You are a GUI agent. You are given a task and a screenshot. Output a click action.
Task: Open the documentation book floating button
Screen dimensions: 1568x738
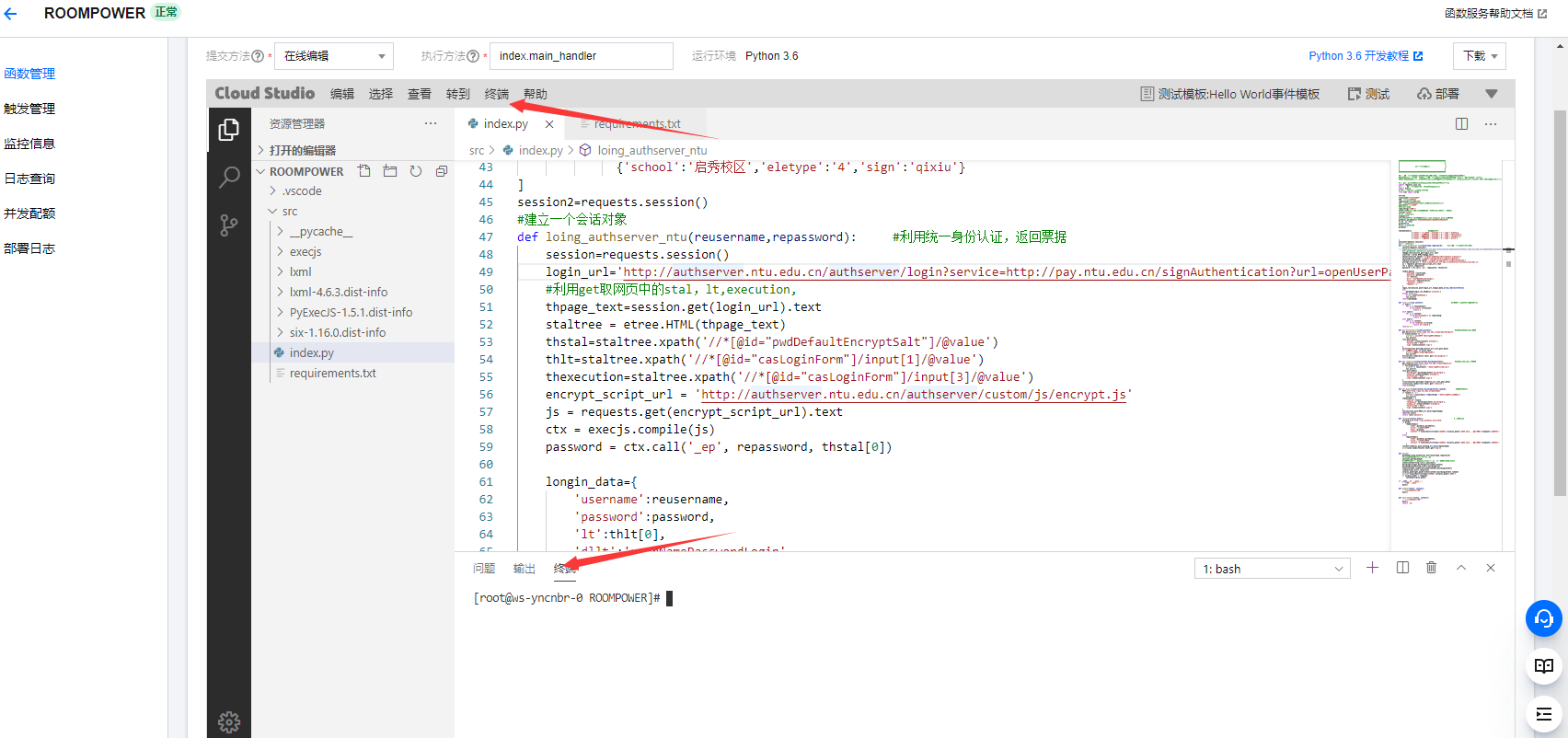tap(1544, 665)
